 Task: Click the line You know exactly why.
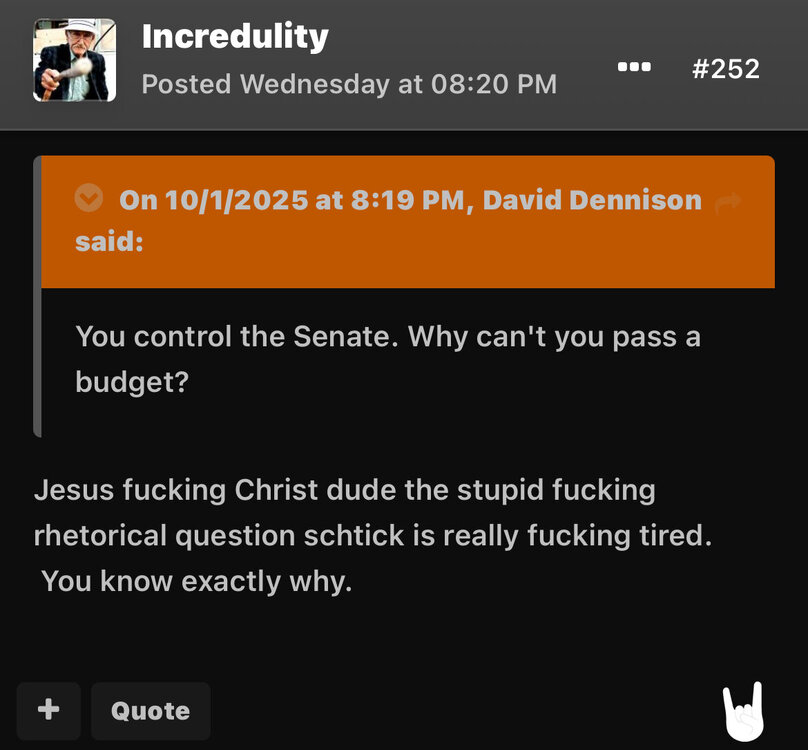click(x=196, y=581)
